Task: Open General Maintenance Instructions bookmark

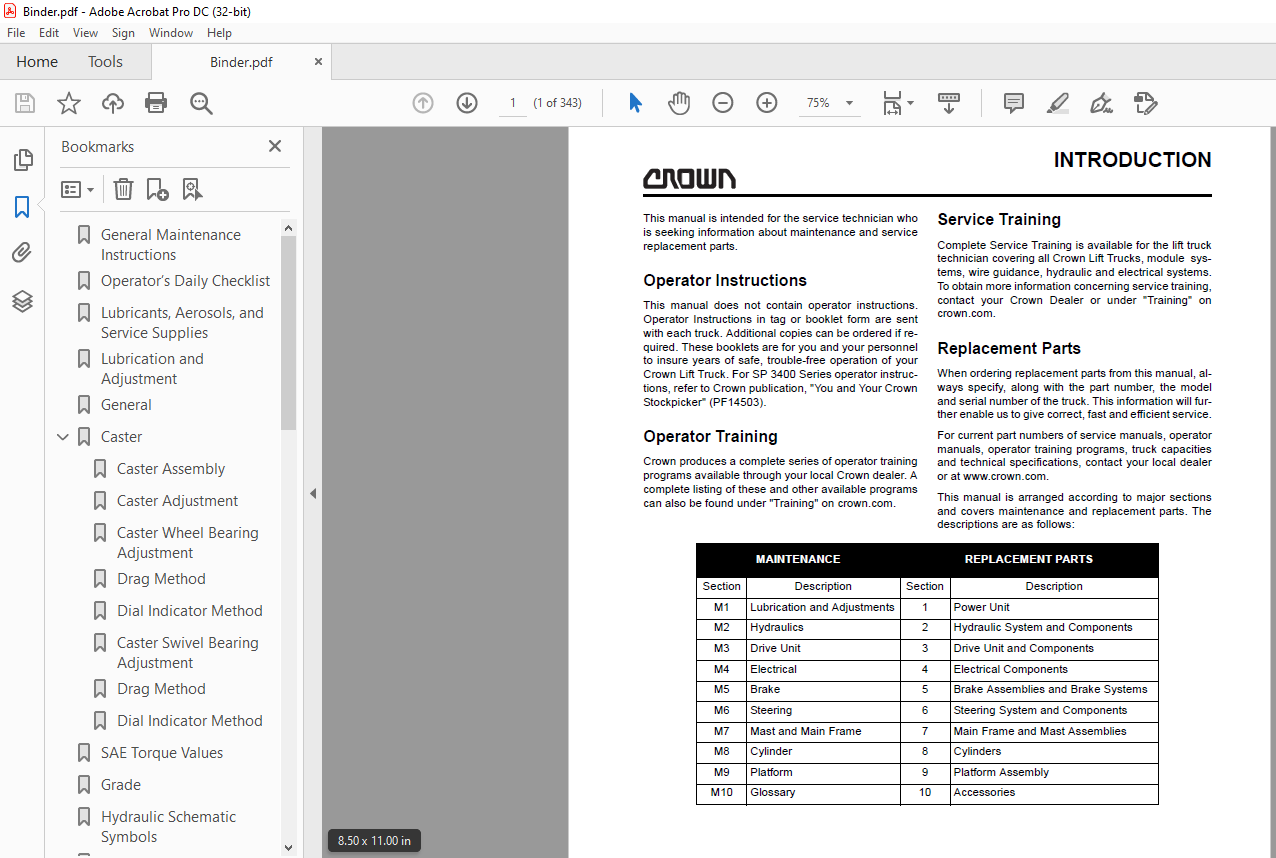Action: pos(171,245)
